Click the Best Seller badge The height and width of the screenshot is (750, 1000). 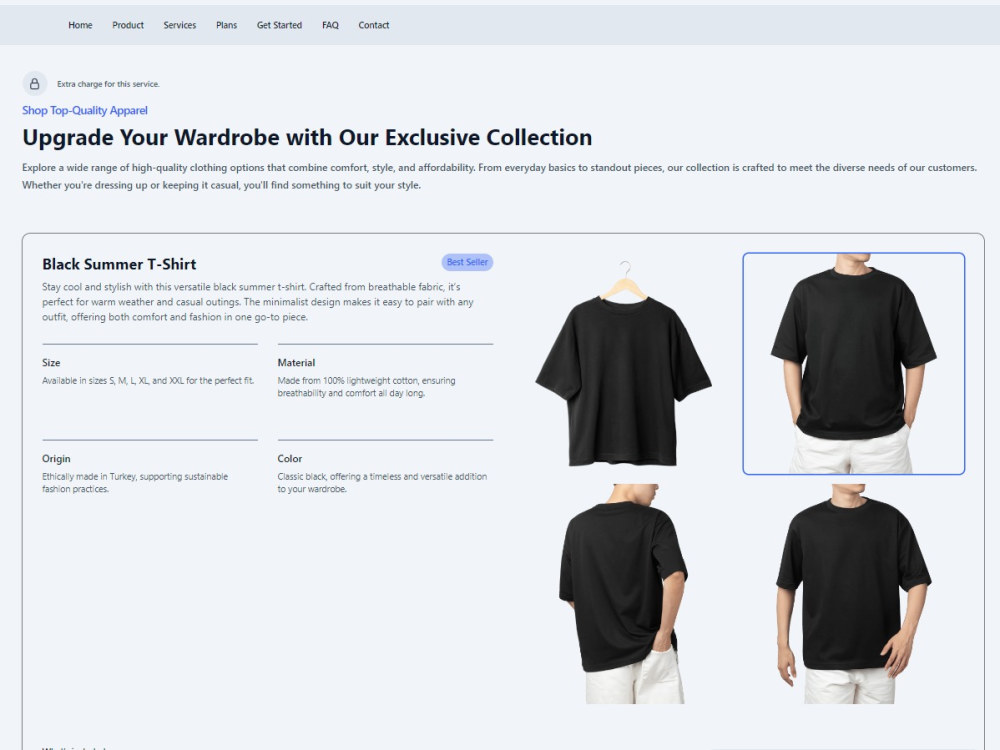[x=467, y=262]
